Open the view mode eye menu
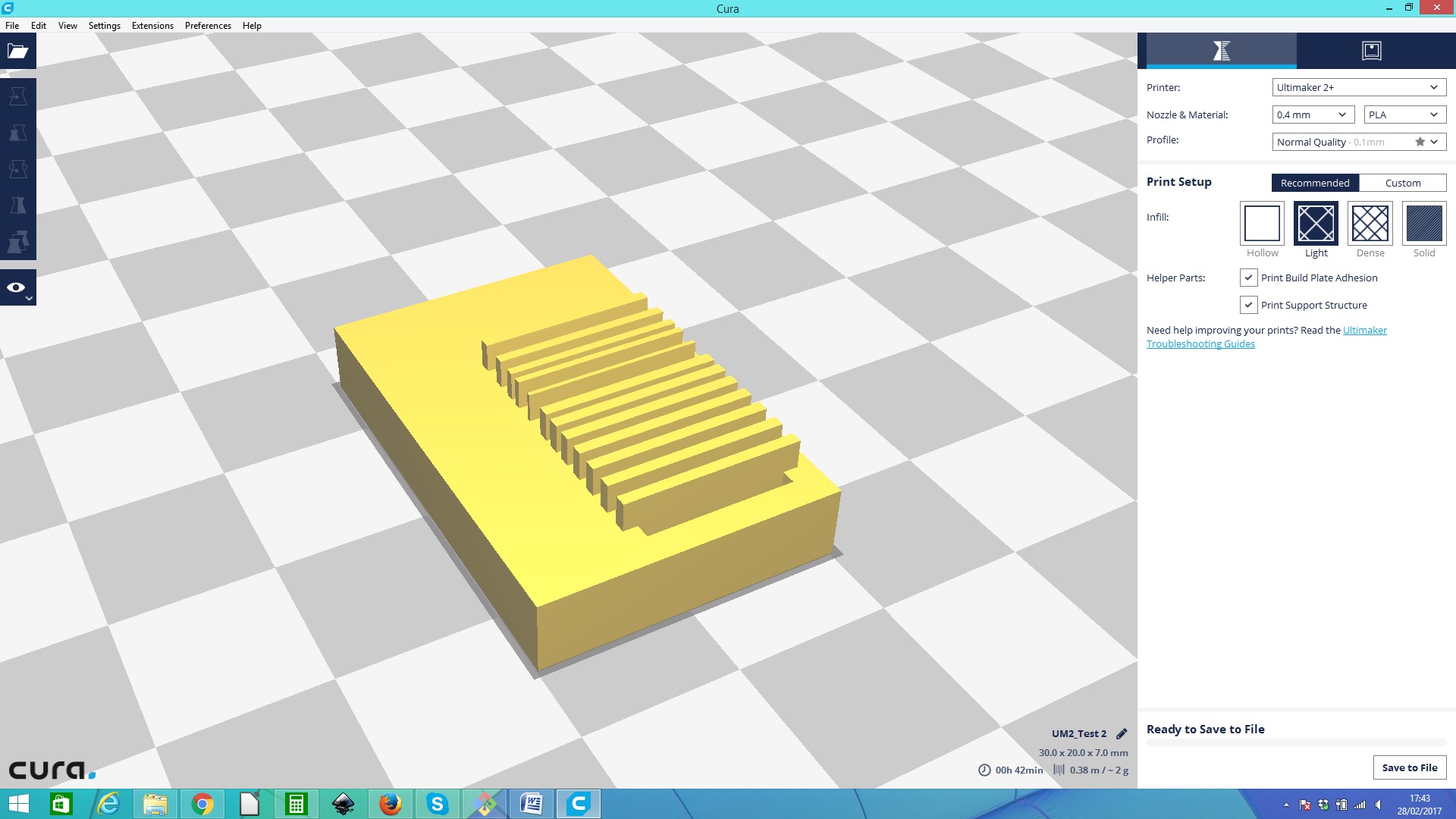 (17, 287)
